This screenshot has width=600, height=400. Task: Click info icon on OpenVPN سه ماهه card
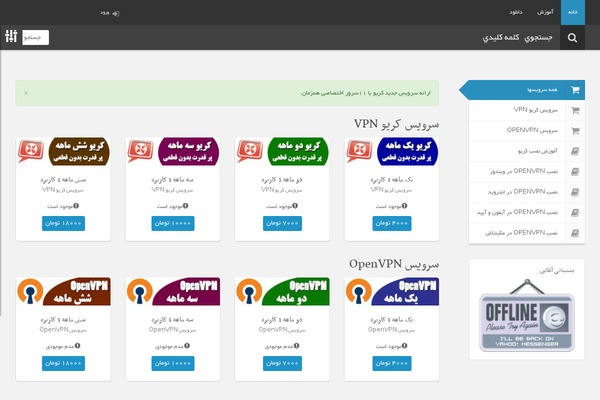click(x=187, y=346)
